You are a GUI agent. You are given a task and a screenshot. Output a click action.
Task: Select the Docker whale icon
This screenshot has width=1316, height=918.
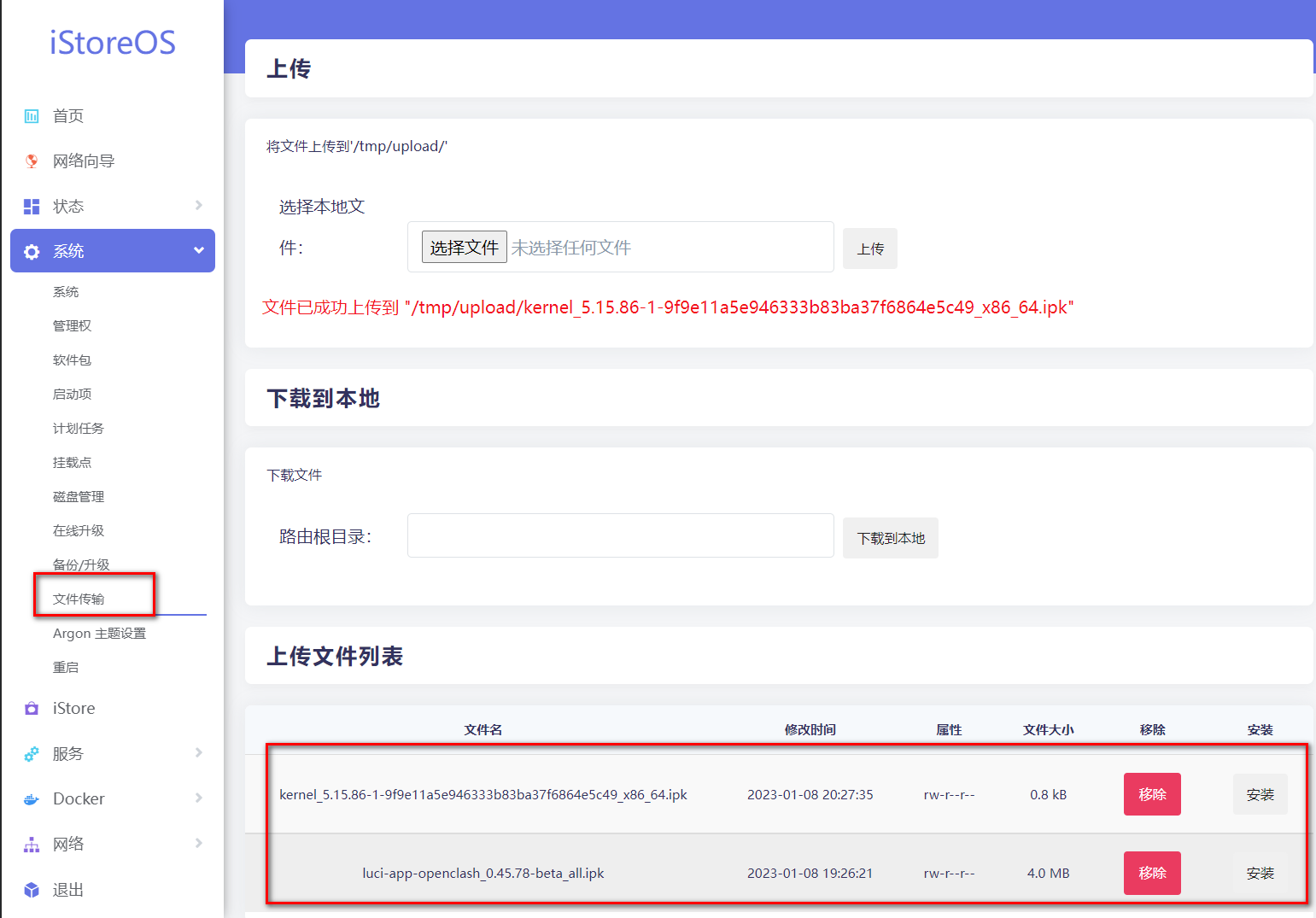point(32,798)
